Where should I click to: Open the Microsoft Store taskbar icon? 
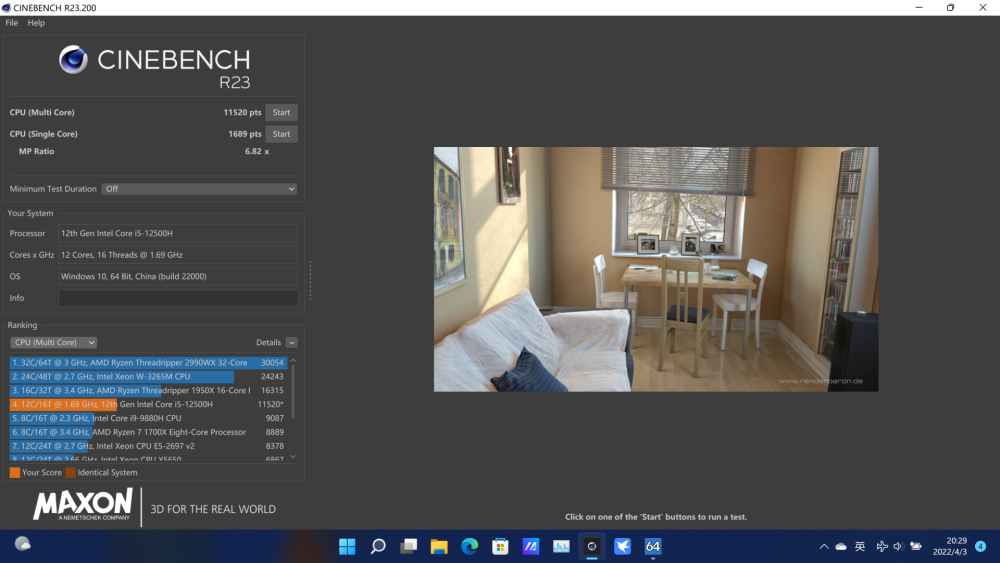500,546
